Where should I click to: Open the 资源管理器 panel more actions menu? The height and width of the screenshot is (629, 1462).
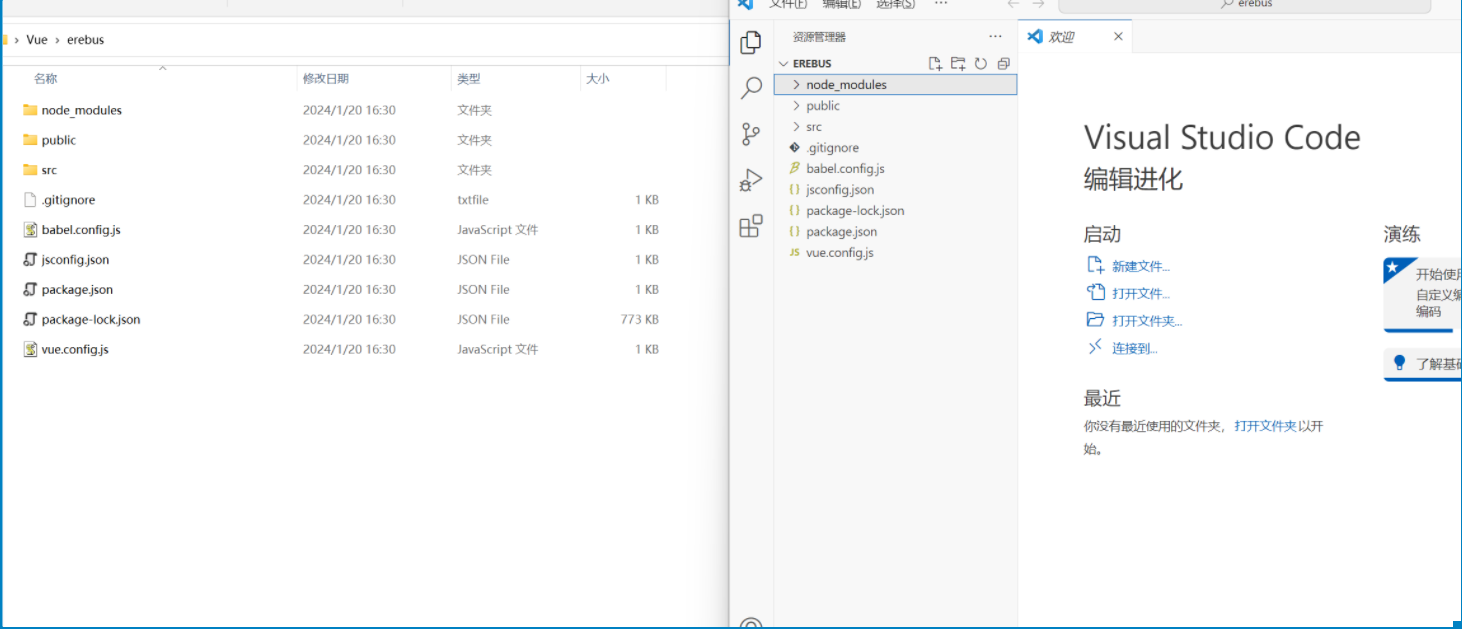(x=995, y=37)
